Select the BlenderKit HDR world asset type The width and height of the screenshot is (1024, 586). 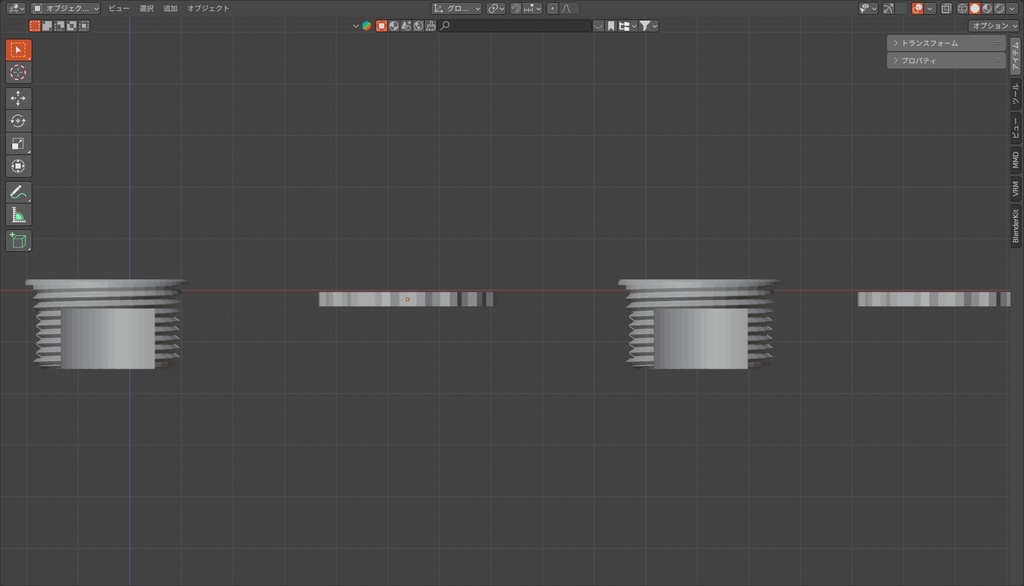click(419, 25)
